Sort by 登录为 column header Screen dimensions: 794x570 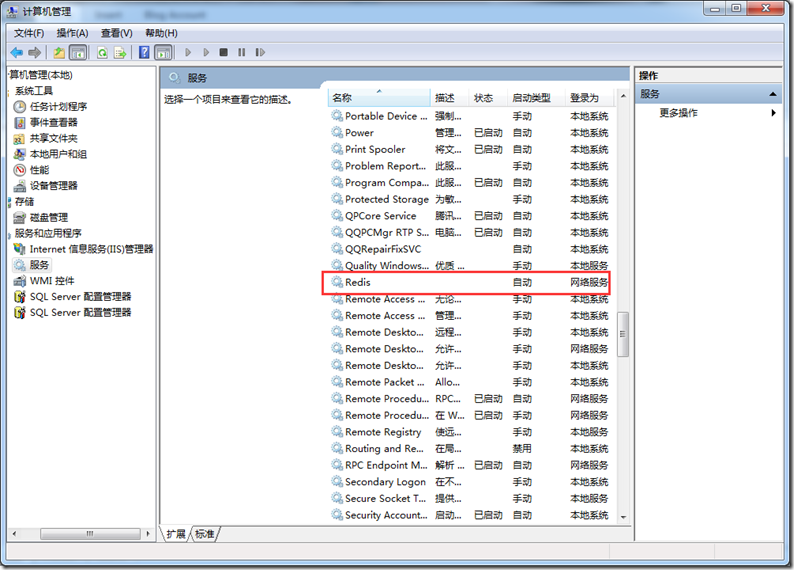pos(590,98)
